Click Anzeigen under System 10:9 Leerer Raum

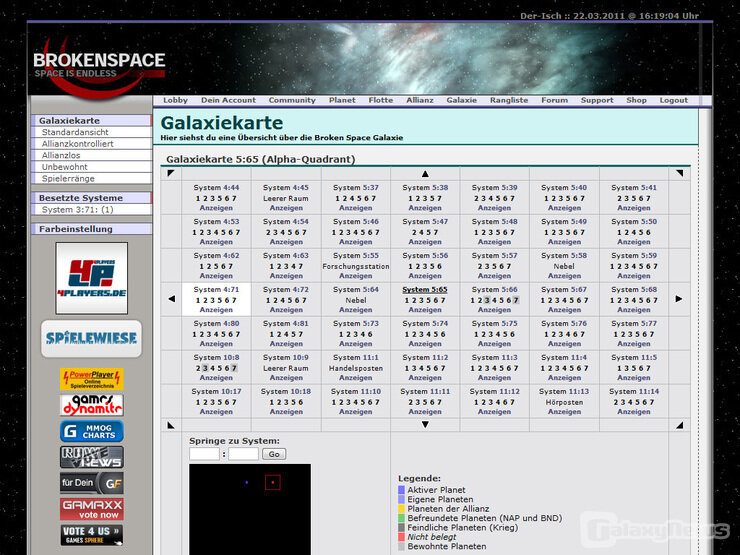coord(286,378)
